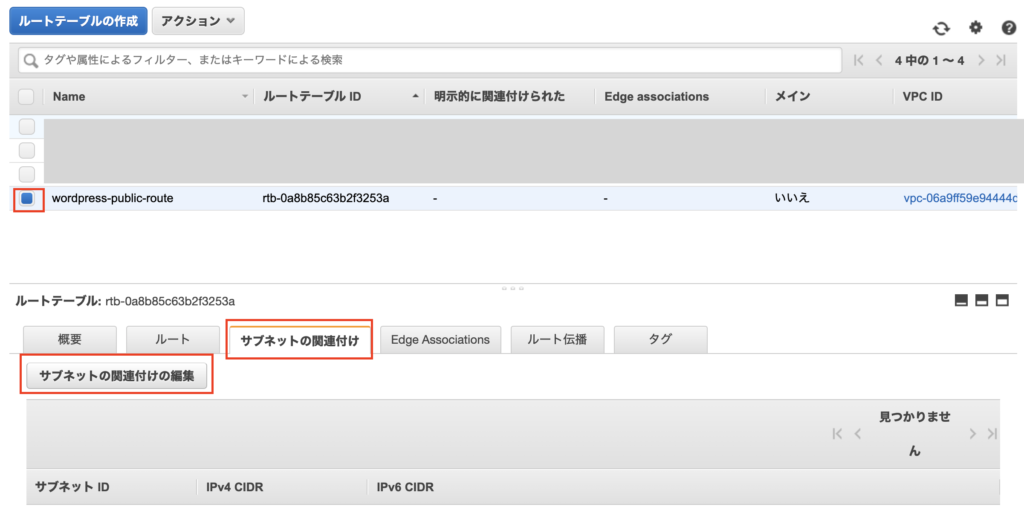Open the Name column filter arrow
Image resolution: width=1024 pixels, height=516 pixels.
[x=246, y=97]
